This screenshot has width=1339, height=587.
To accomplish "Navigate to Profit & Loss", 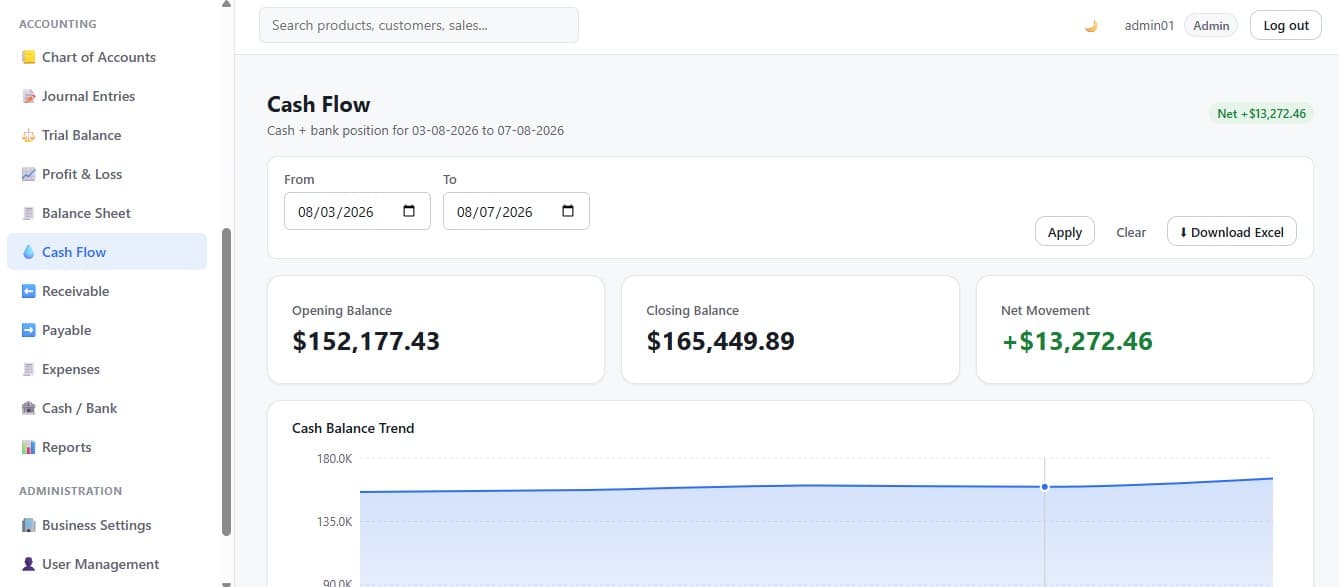I will pyautogui.click(x=107, y=174).
